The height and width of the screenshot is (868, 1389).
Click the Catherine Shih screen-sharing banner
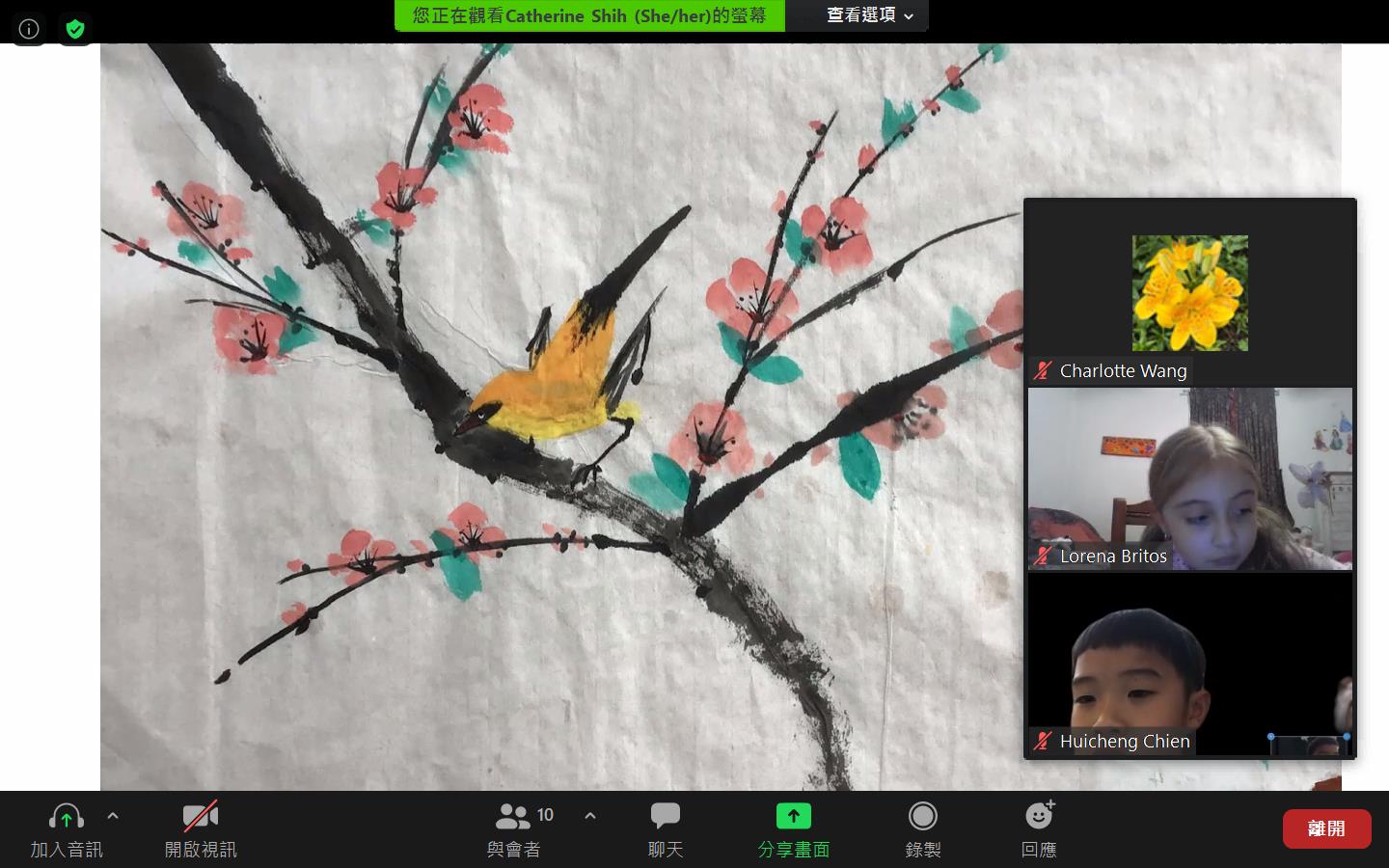click(588, 15)
